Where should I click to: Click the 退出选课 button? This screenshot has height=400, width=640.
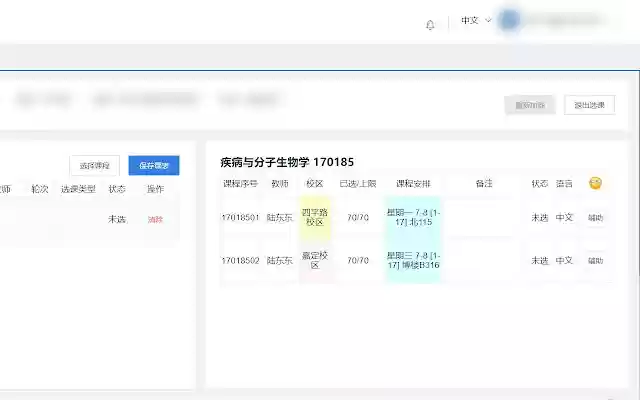589,105
